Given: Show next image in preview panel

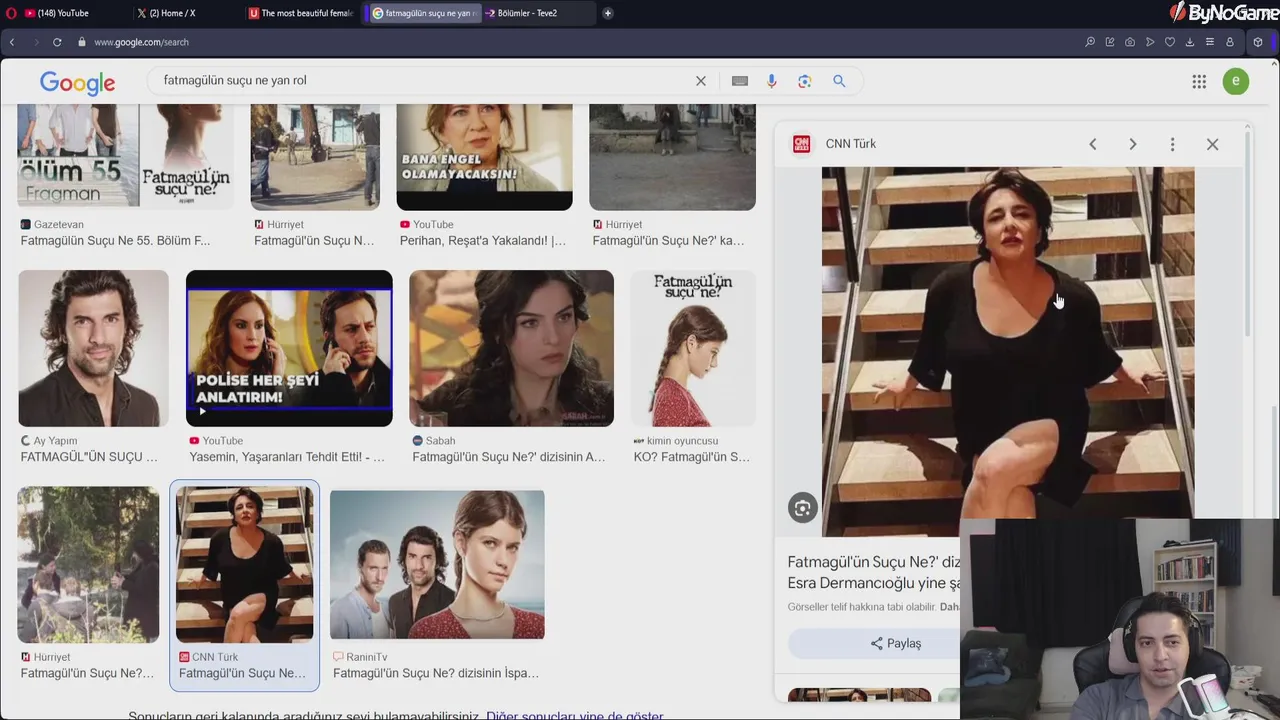Looking at the screenshot, I should point(1133,144).
